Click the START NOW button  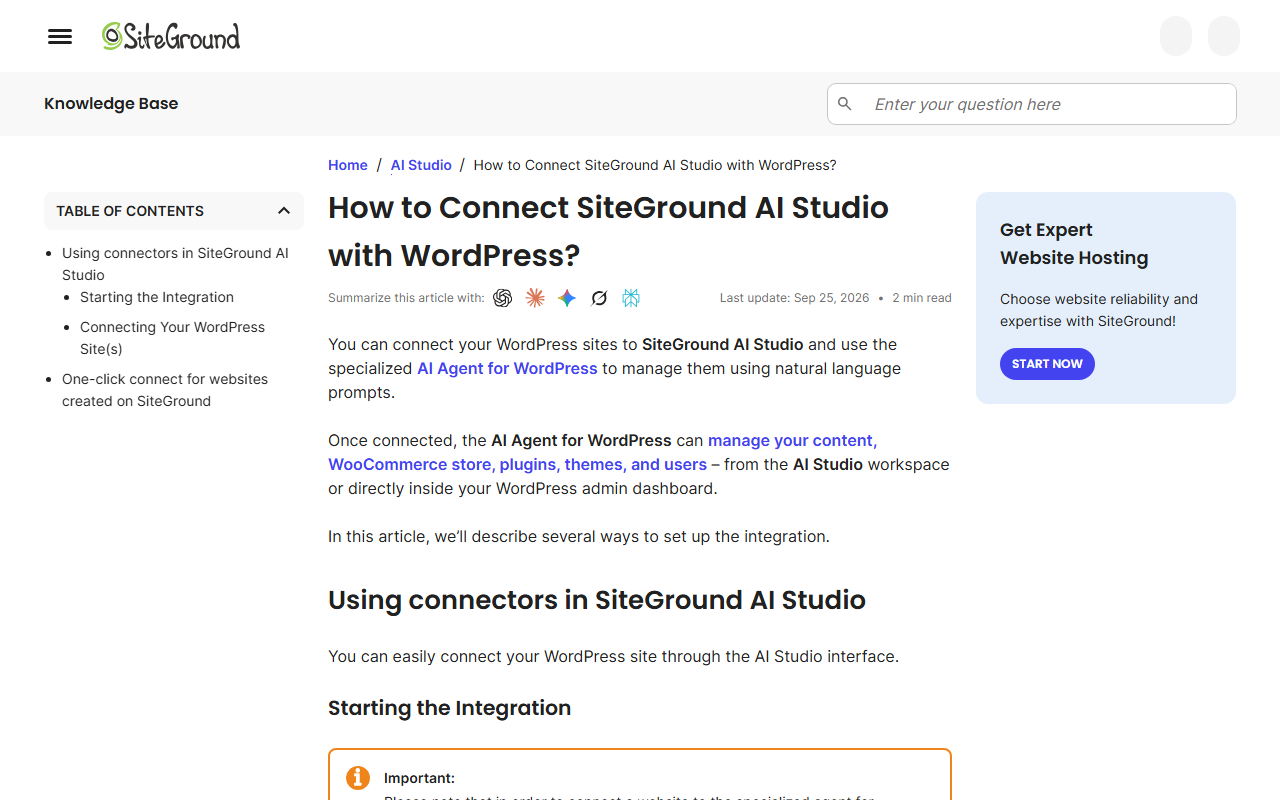coord(1047,364)
